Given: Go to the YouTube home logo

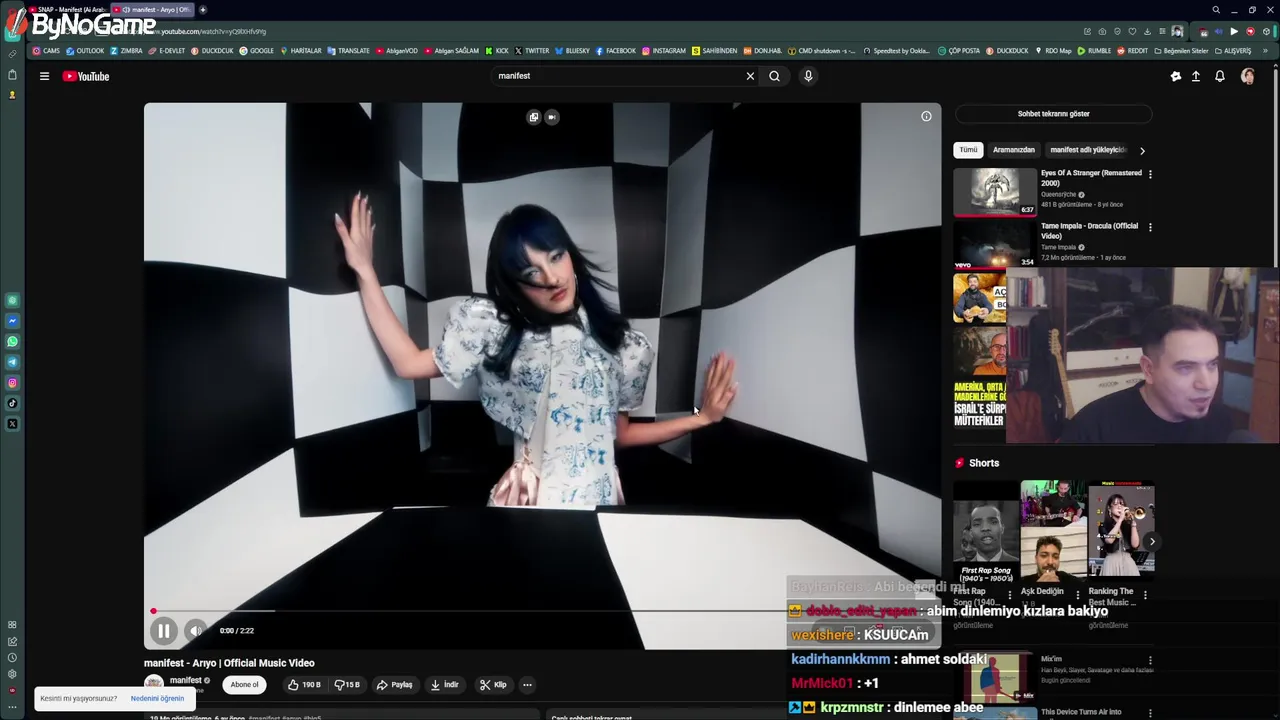Looking at the screenshot, I should 86,76.
